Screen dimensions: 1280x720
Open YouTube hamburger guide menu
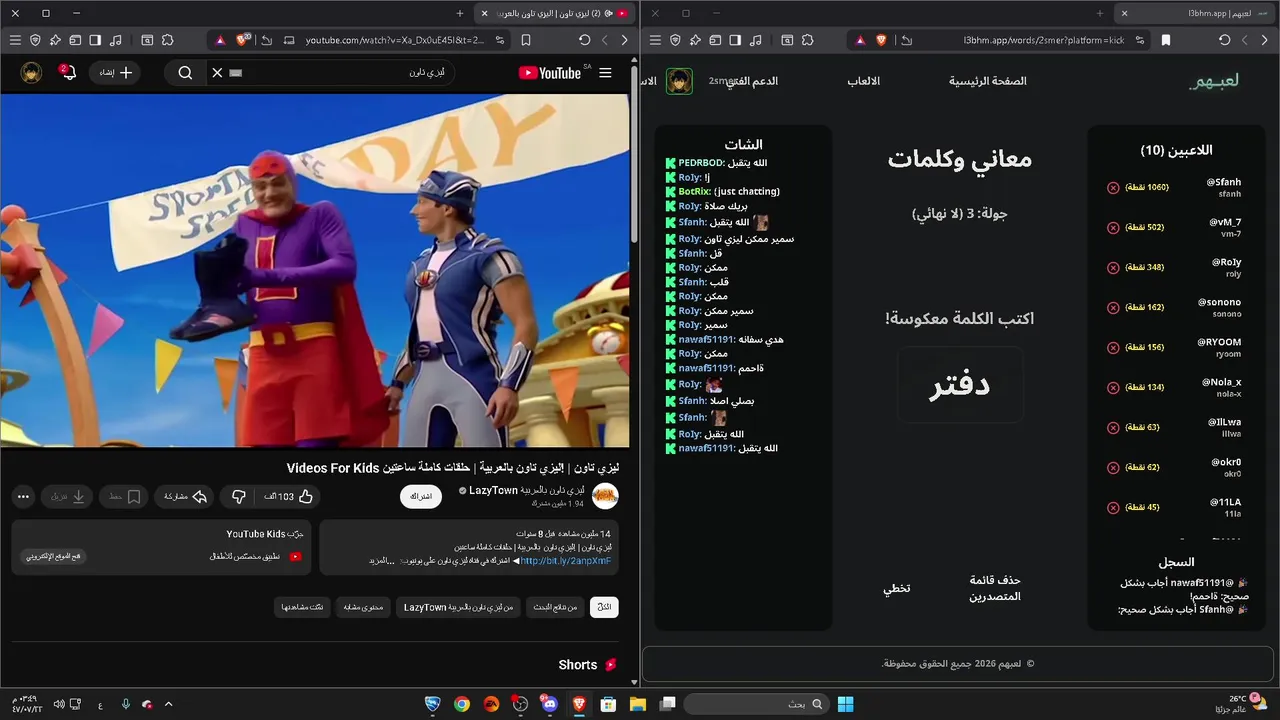coord(605,73)
